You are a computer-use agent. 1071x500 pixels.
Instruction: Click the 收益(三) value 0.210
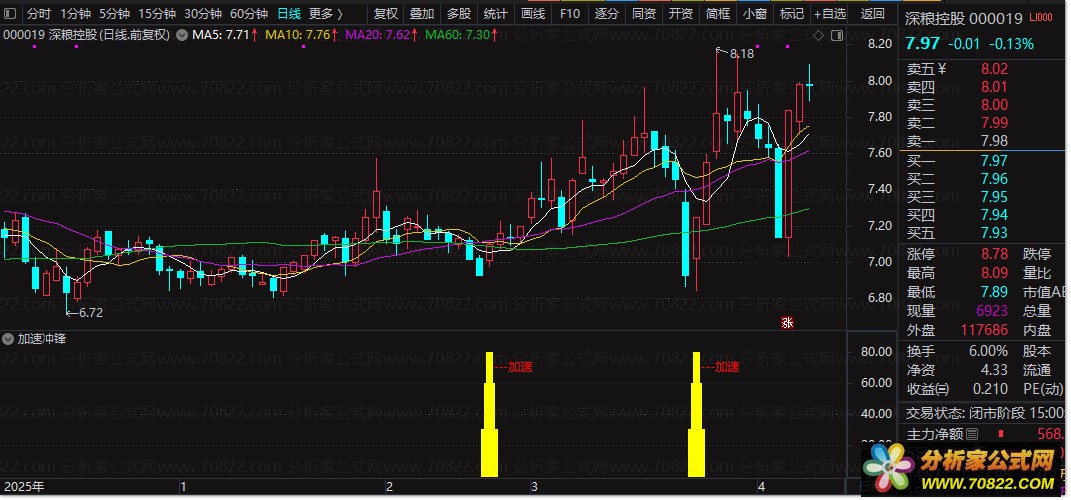990,389
